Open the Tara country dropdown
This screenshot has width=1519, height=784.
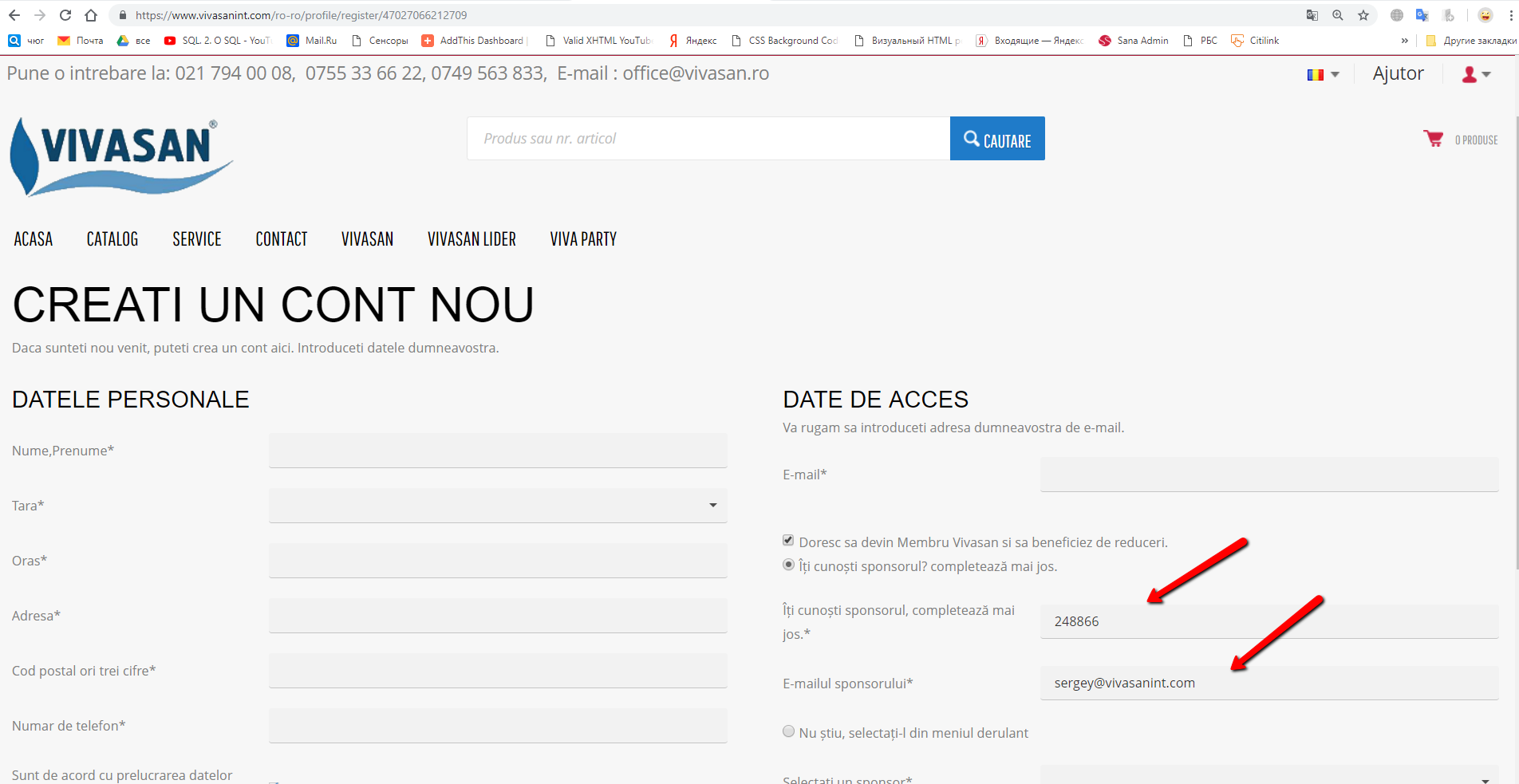(498, 505)
